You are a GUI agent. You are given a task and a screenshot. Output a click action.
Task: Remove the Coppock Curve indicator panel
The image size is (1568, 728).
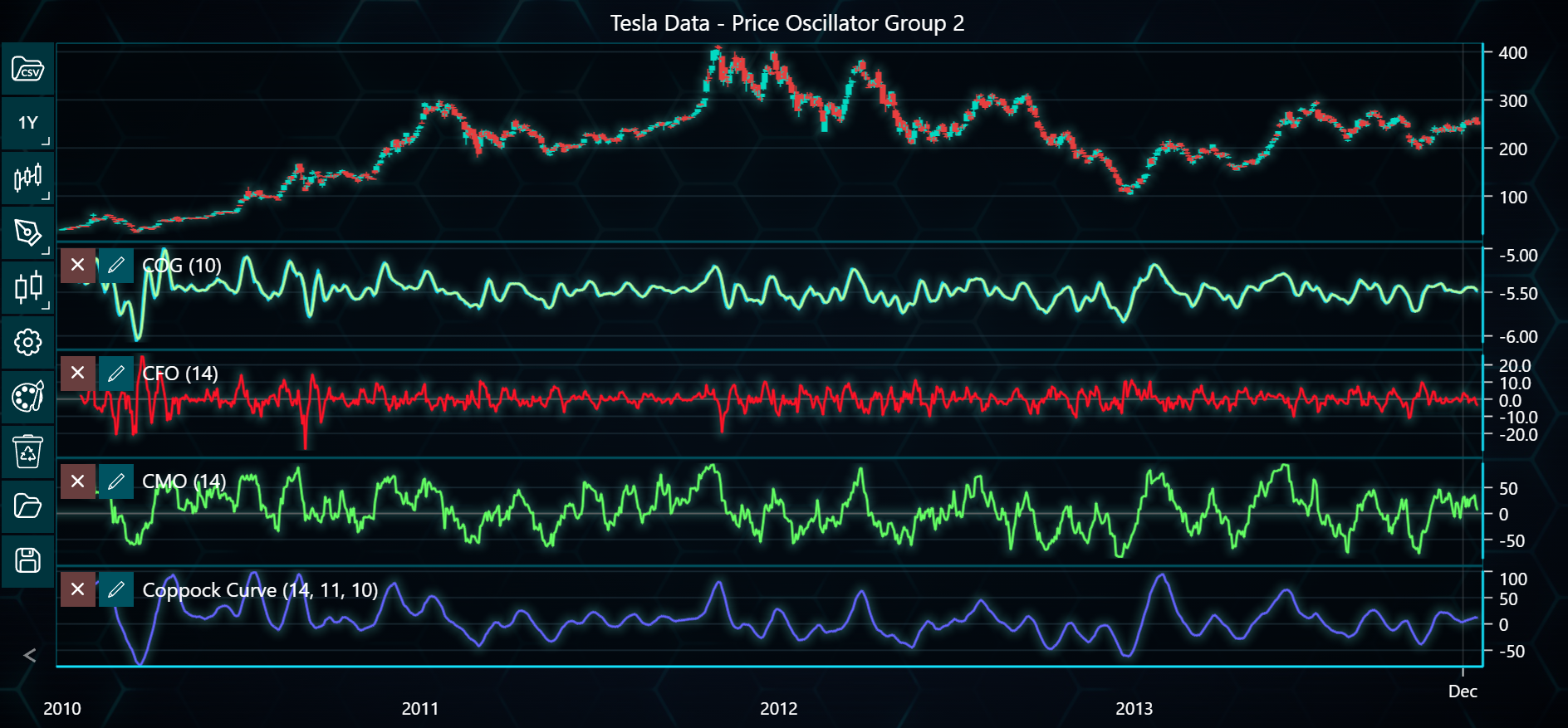77,589
